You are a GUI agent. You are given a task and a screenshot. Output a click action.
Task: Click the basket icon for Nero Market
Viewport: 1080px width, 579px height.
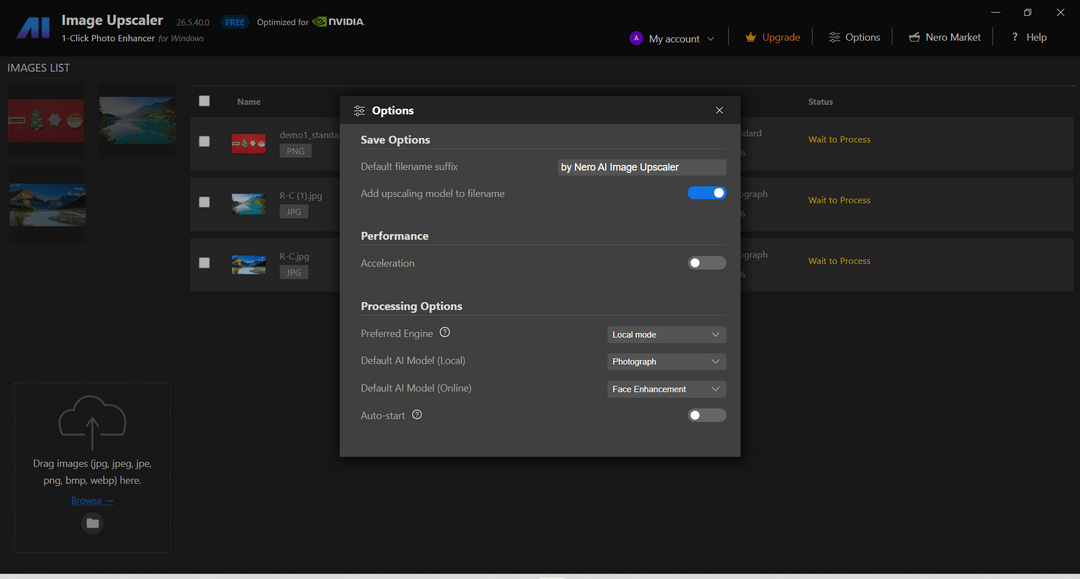[916, 36]
